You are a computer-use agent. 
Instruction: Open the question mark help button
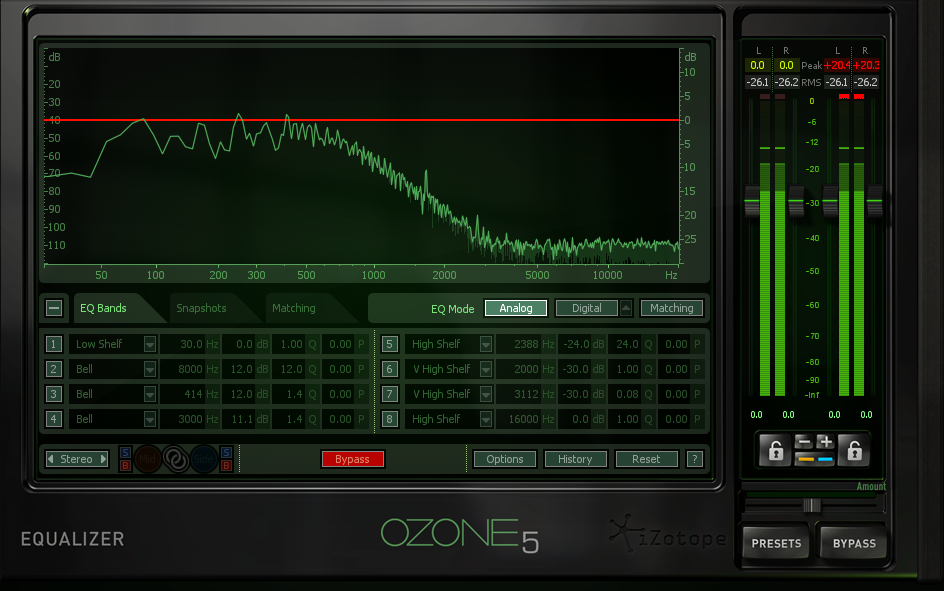pos(694,459)
